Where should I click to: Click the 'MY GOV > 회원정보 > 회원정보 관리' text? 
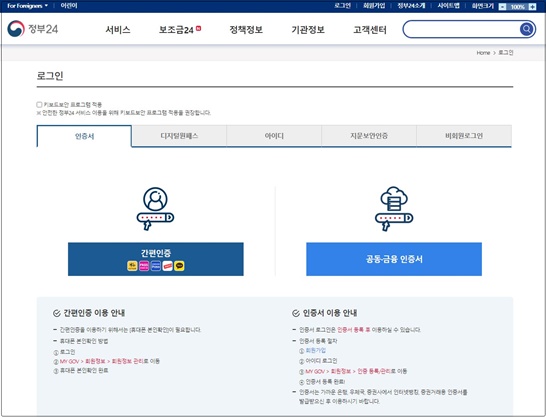point(102,361)
